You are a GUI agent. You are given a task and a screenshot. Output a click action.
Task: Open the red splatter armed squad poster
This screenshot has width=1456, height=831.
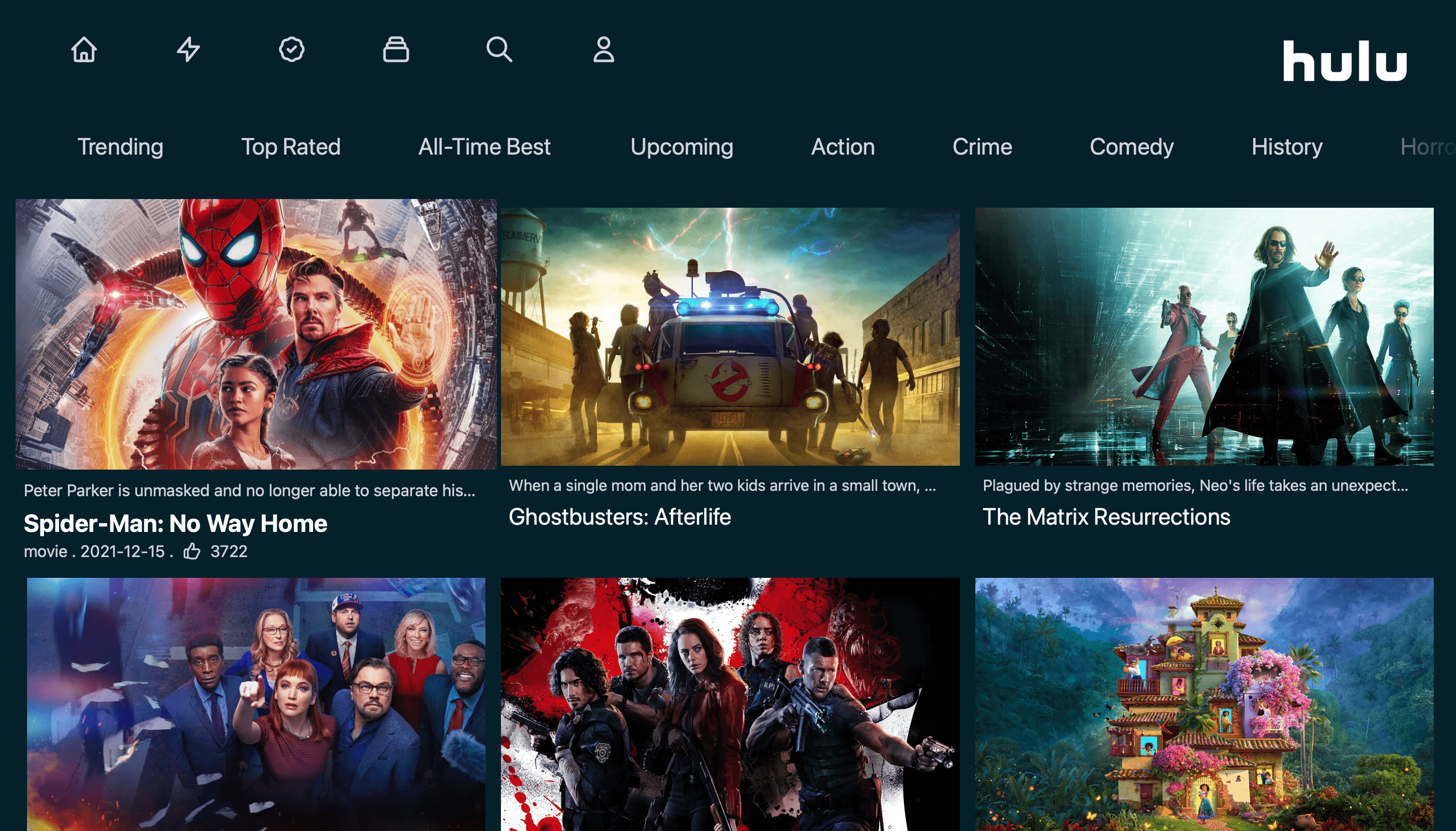coord(730,704)
